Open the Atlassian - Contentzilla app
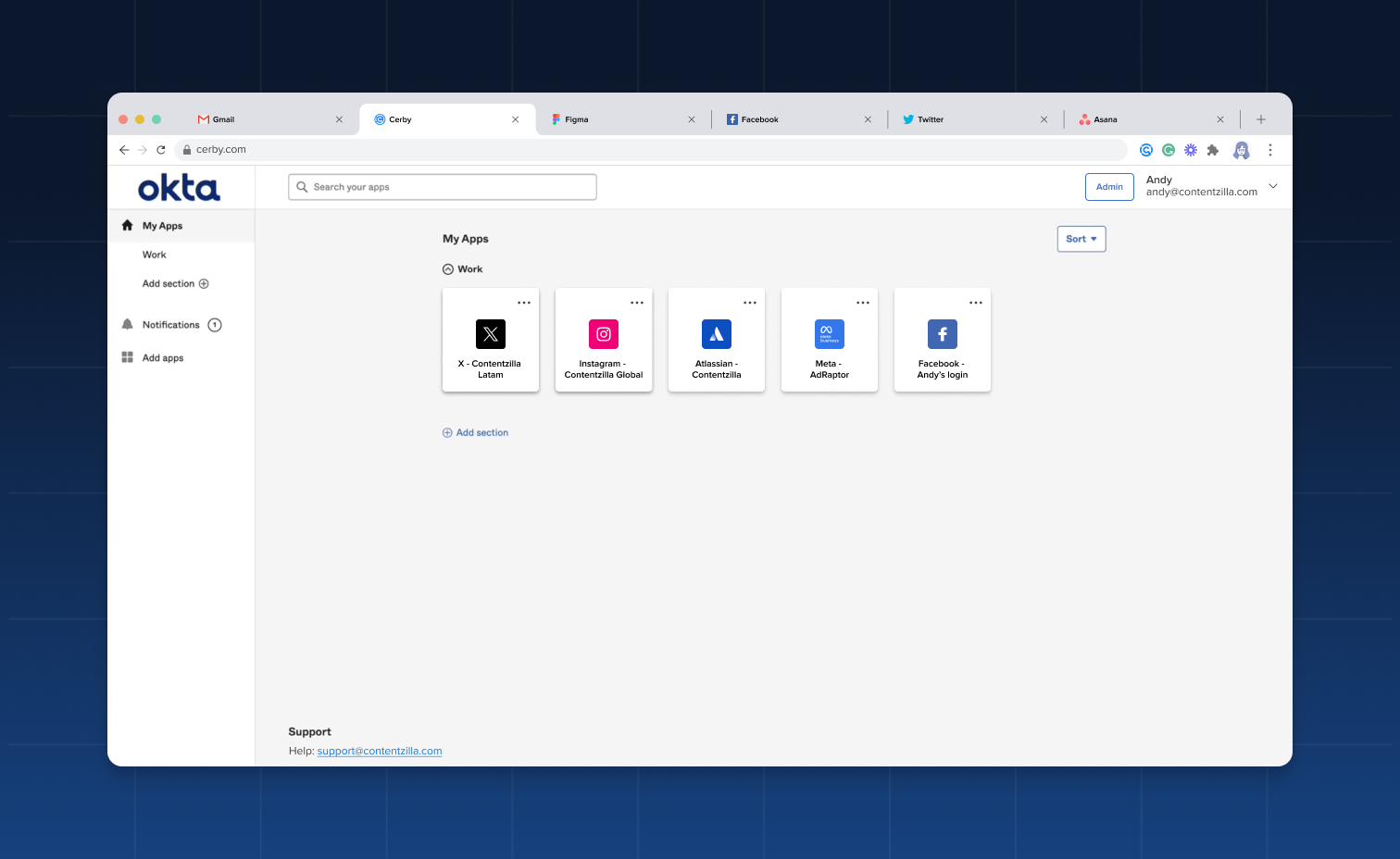Viewport: 1400px width, 859px height. pyautogui.click(x=717, y=340)
